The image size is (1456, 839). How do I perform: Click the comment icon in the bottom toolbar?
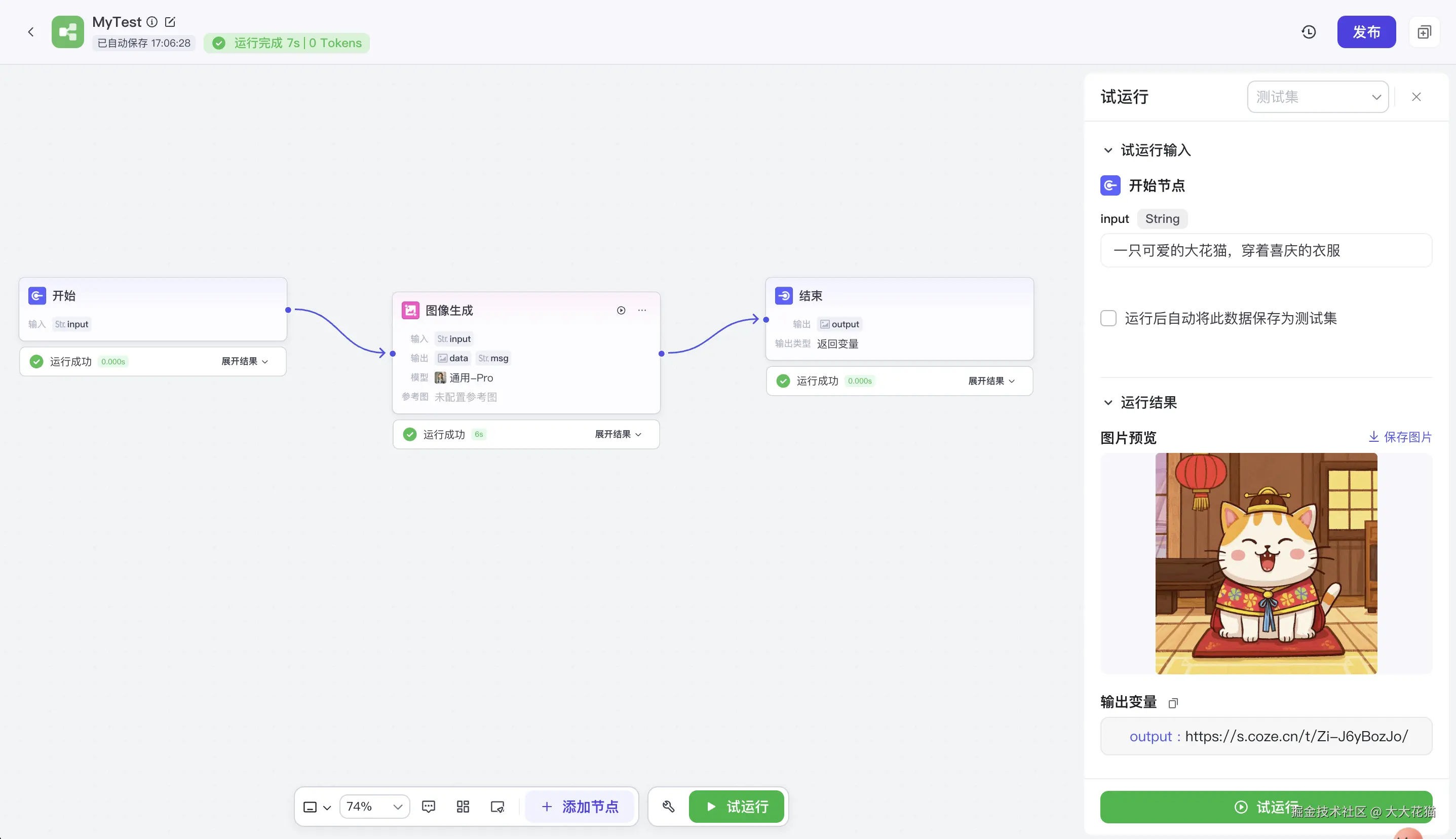[x=428, y=806]
